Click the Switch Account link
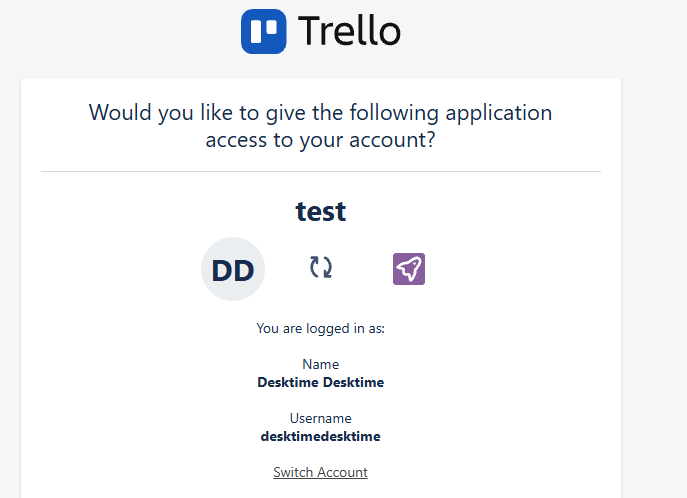The width and height of the screenshot is (687, 498). 320,472
